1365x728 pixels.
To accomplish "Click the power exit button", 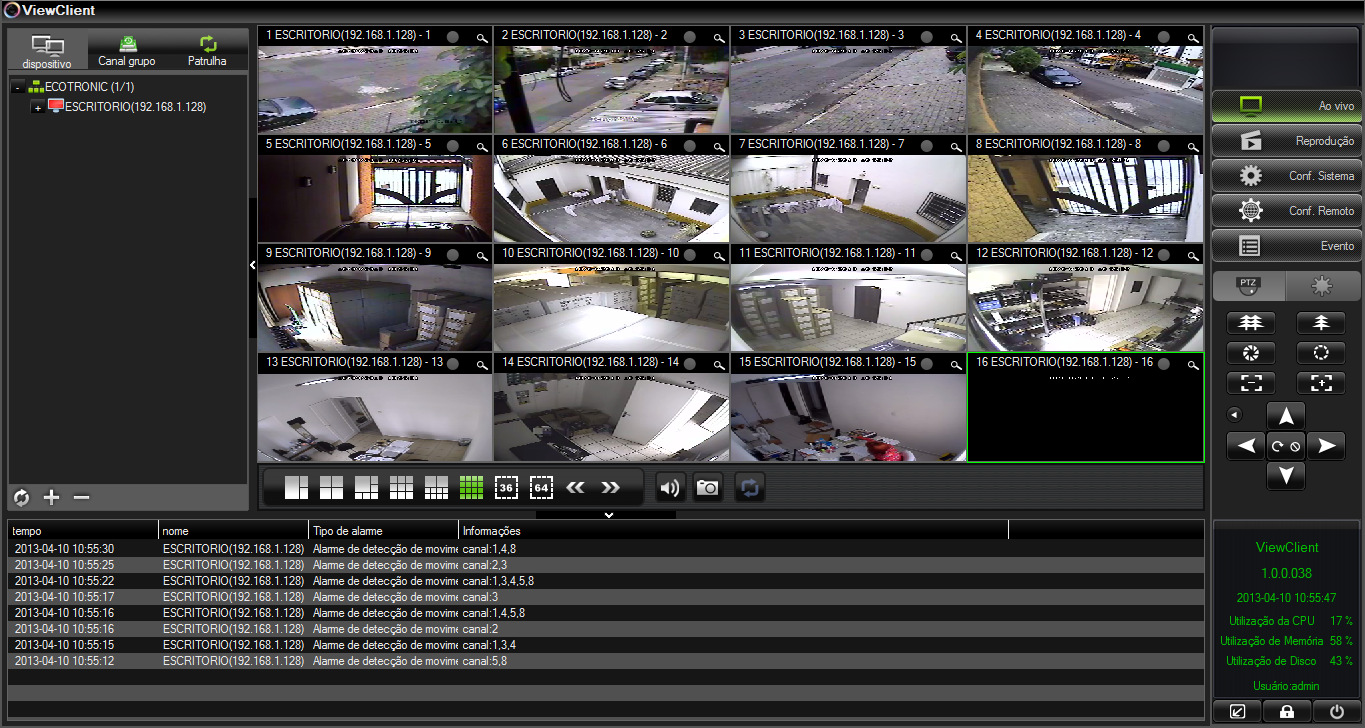I will (1336, 712).
